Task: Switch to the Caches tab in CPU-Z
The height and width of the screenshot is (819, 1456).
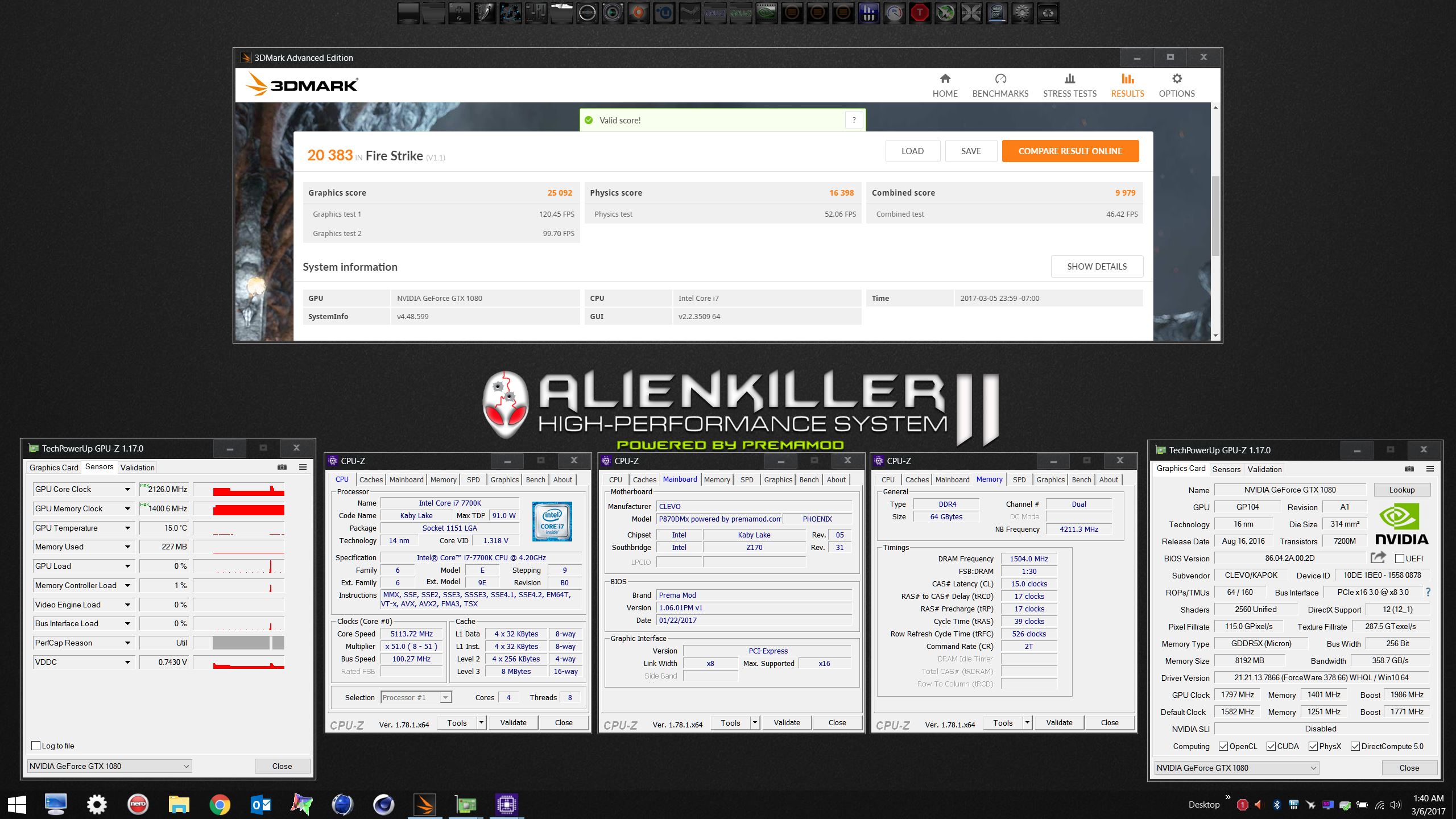Action: click(371, 479)
